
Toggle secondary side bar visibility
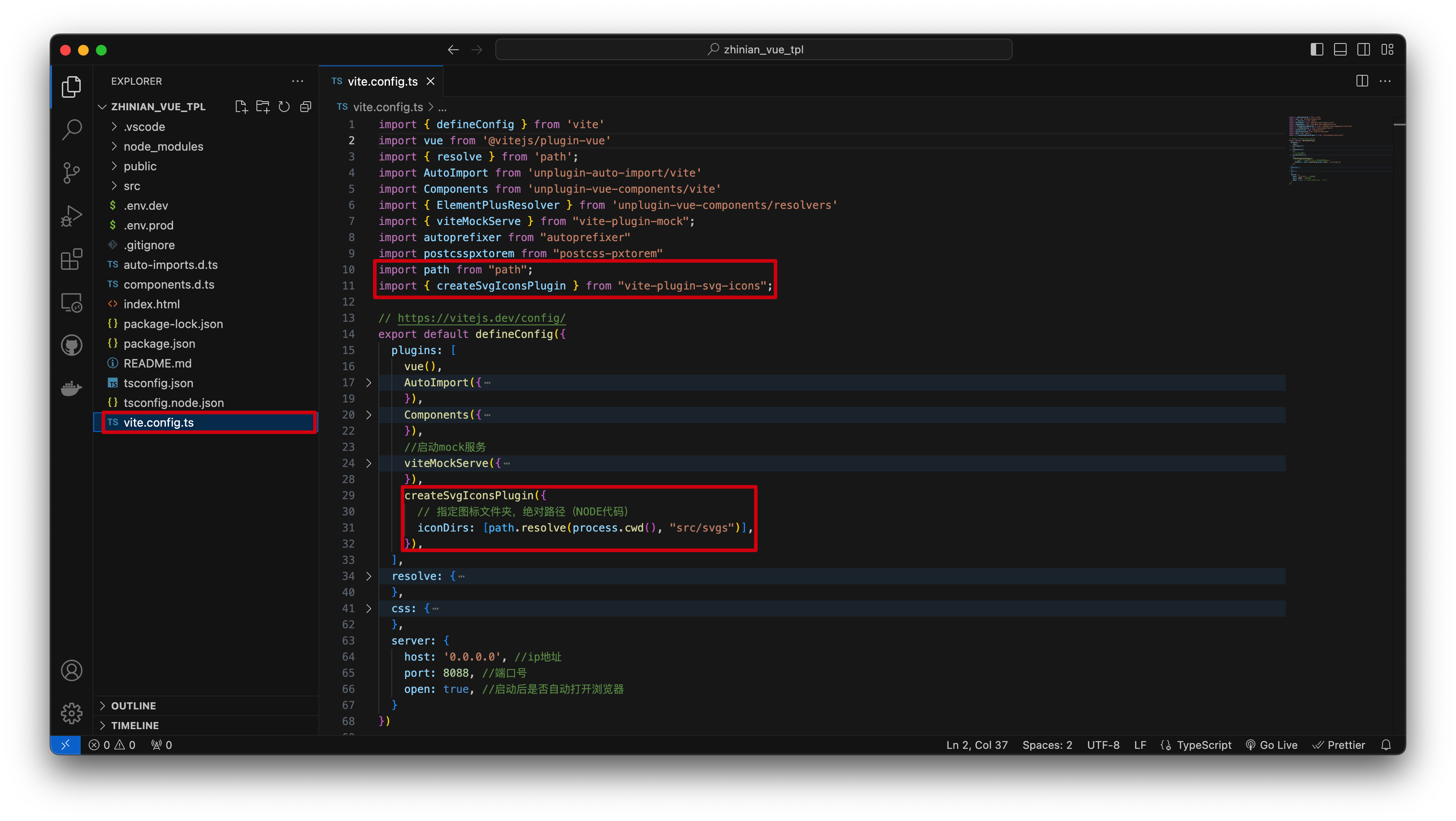click(x=1363, y=50)
